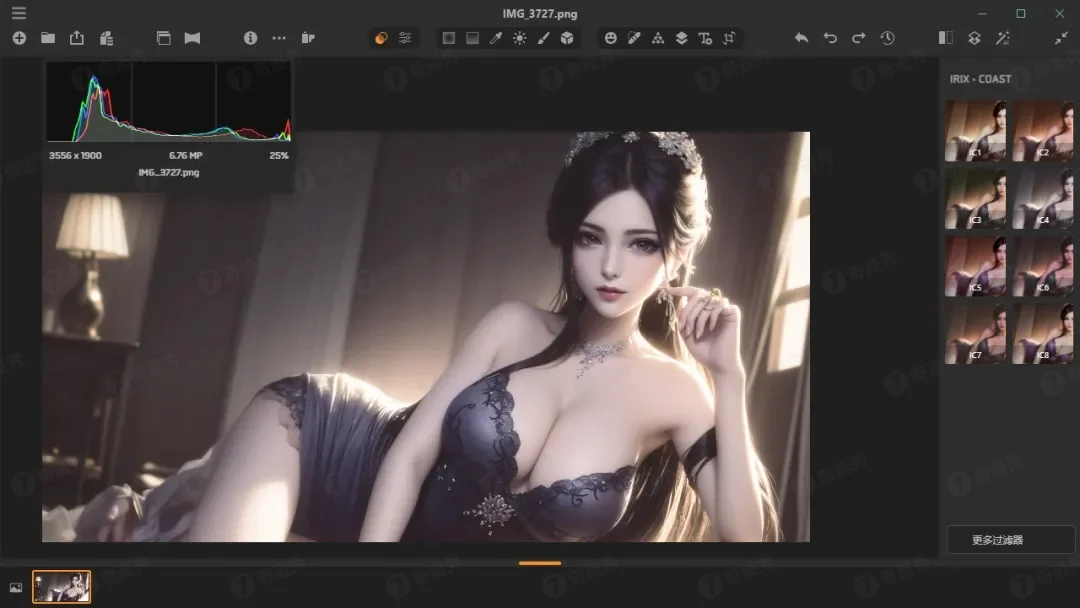Screen dimensions: 1080x608
Task: Click the add photo plus icon
Action: [19, 38]
